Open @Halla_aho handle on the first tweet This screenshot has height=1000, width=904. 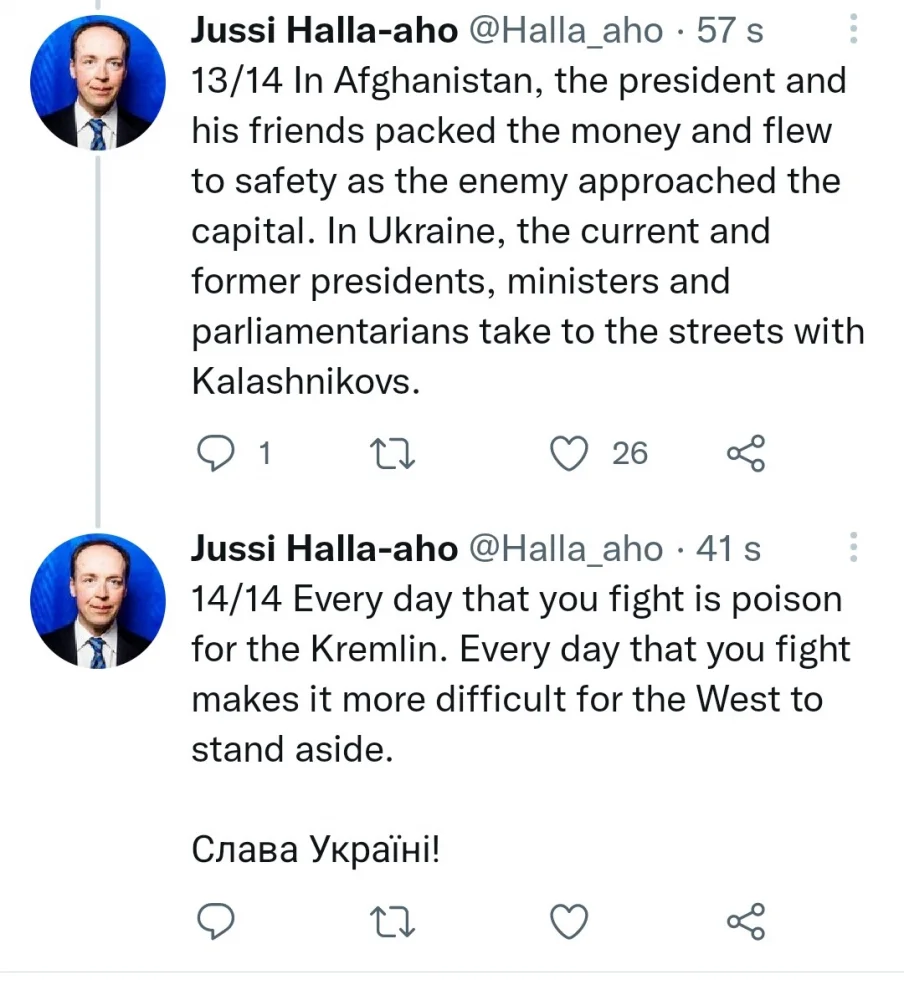[x=565, y=31]
